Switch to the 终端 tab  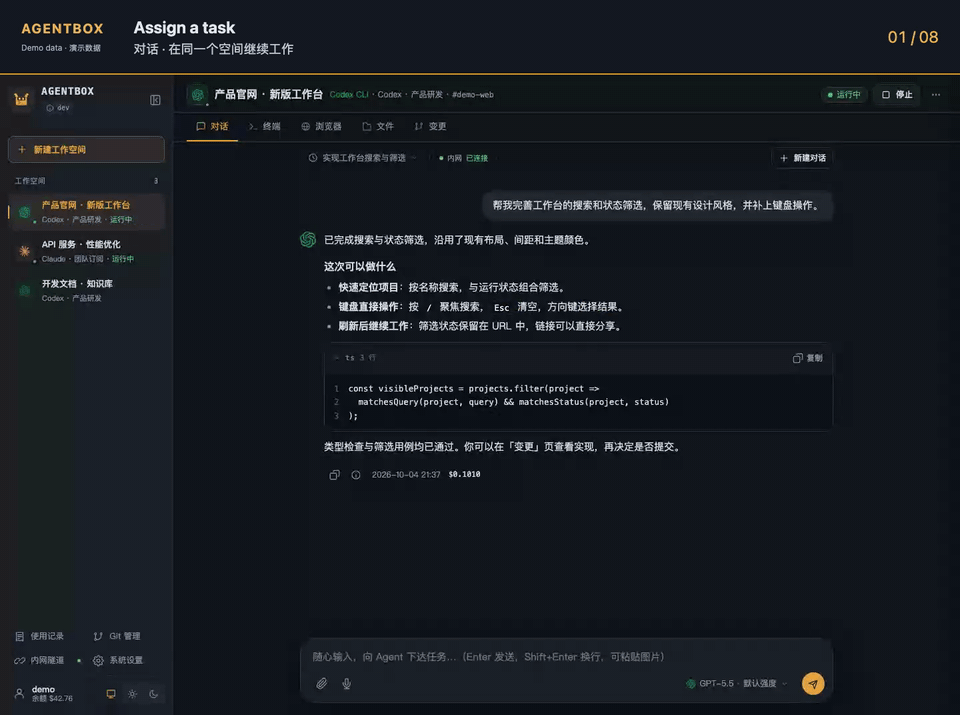click(264, 126)
